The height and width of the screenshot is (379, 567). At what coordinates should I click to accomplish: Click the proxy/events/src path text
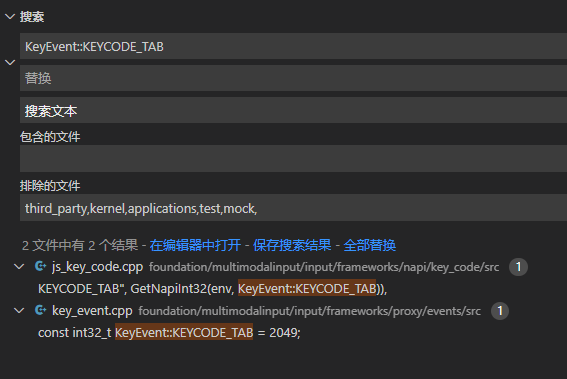coord(310,311)
